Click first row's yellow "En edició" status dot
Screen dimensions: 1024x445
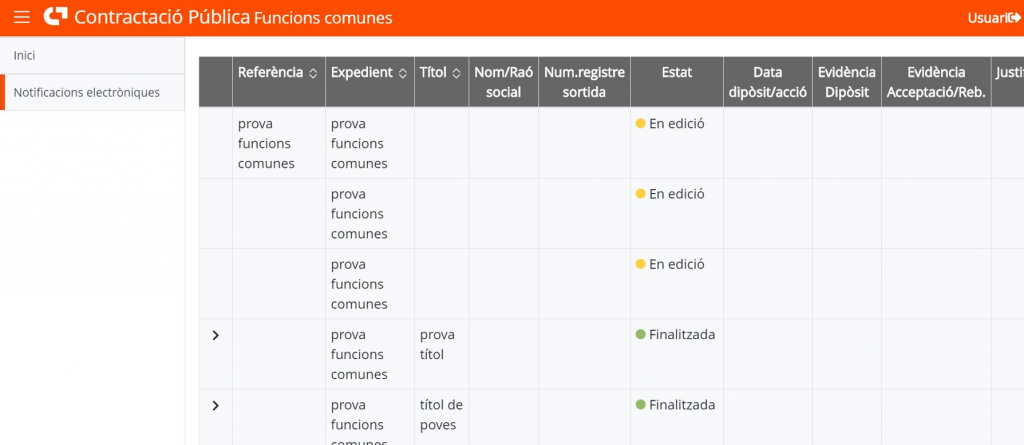(x=641, y=124)
